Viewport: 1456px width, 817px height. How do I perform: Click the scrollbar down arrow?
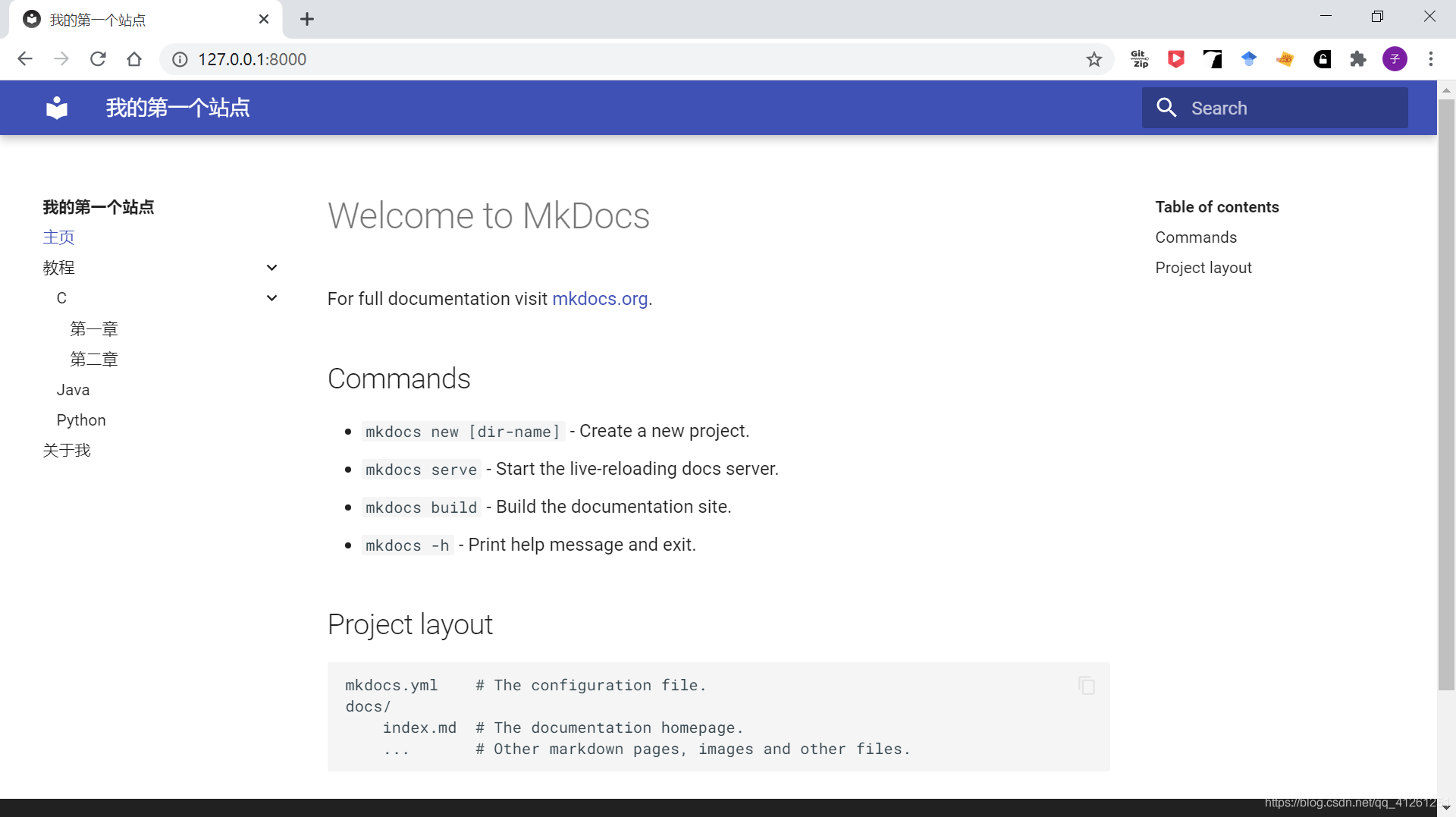pyautogui.click(x=1446, y=808)
